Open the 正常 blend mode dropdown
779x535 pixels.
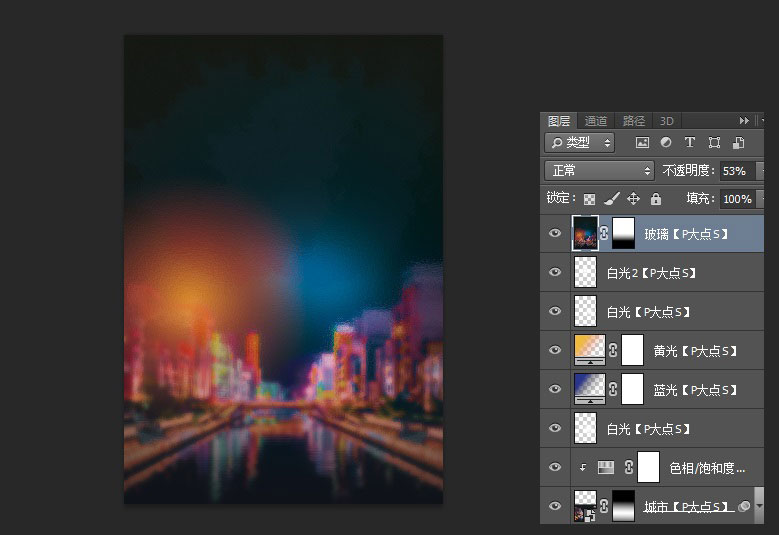tap(599, 171)
